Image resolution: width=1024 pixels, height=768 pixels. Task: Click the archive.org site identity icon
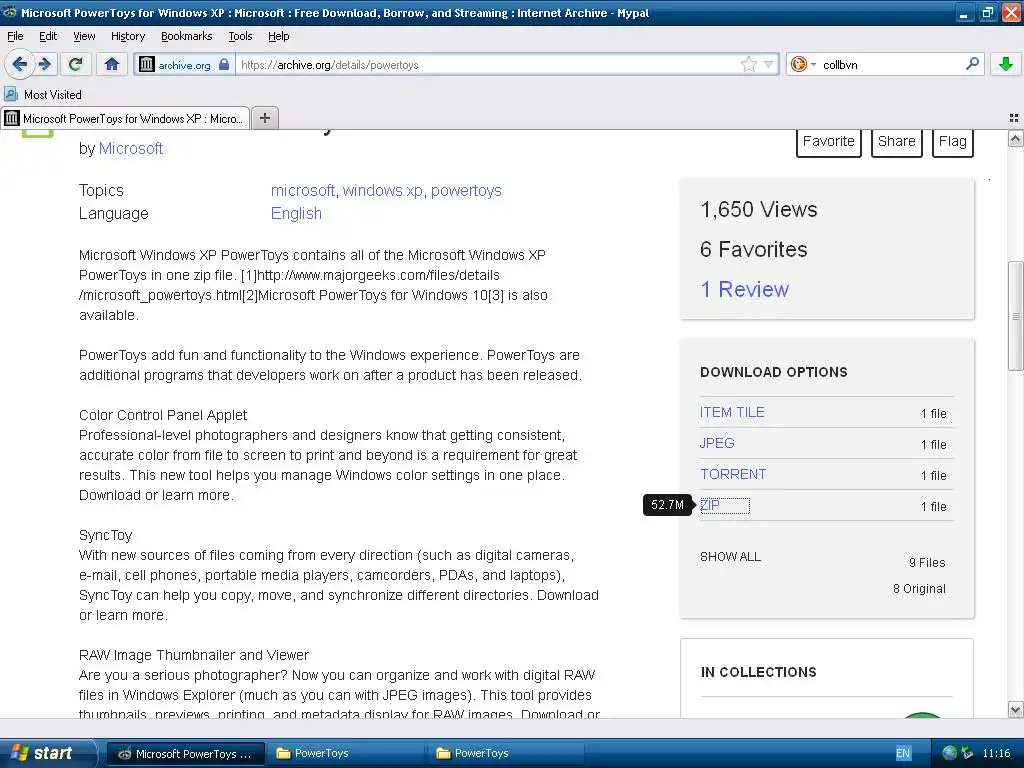coord(146,64)
